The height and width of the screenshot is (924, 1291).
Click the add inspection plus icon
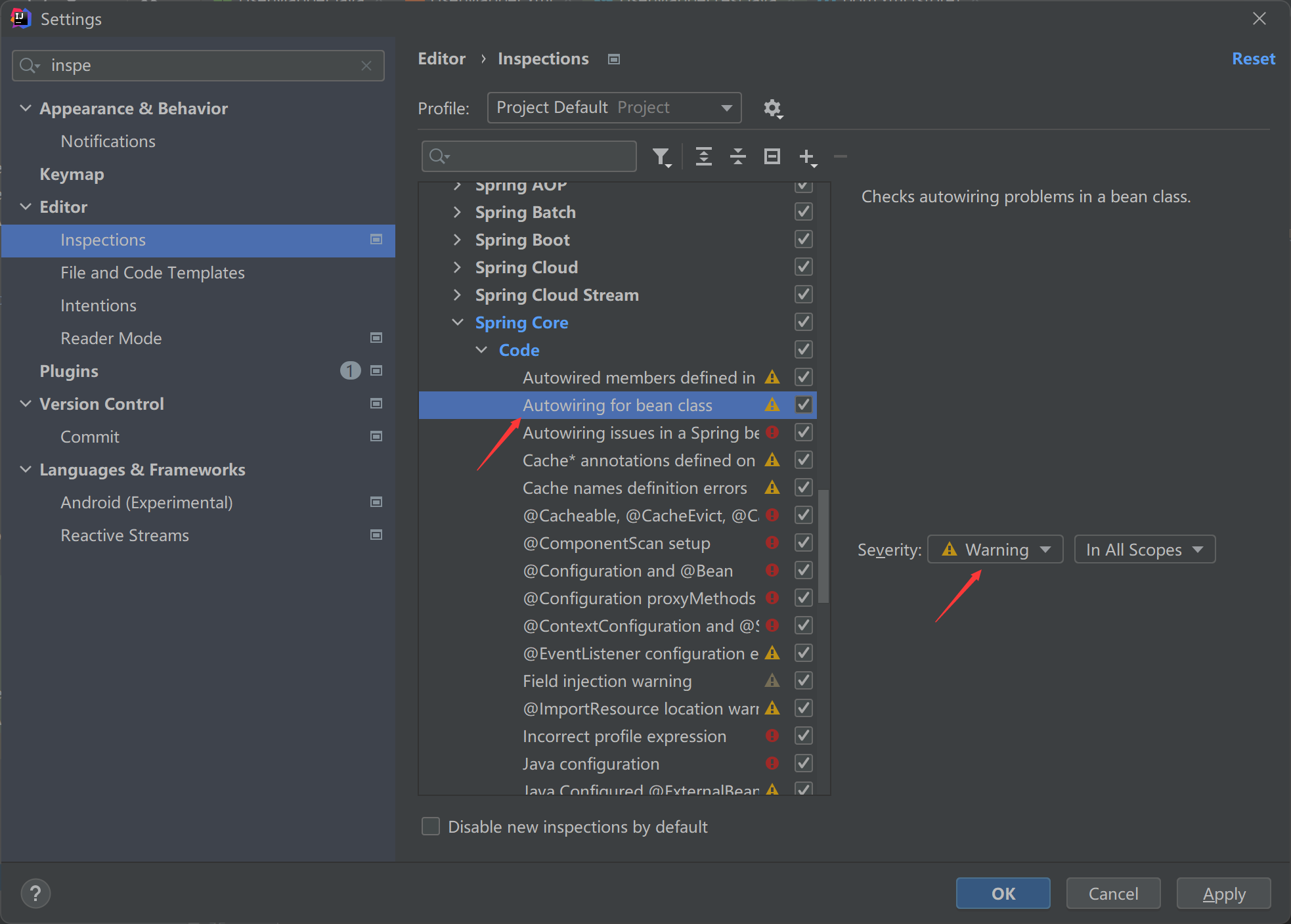pyautogui.click(x=807, y=156)
